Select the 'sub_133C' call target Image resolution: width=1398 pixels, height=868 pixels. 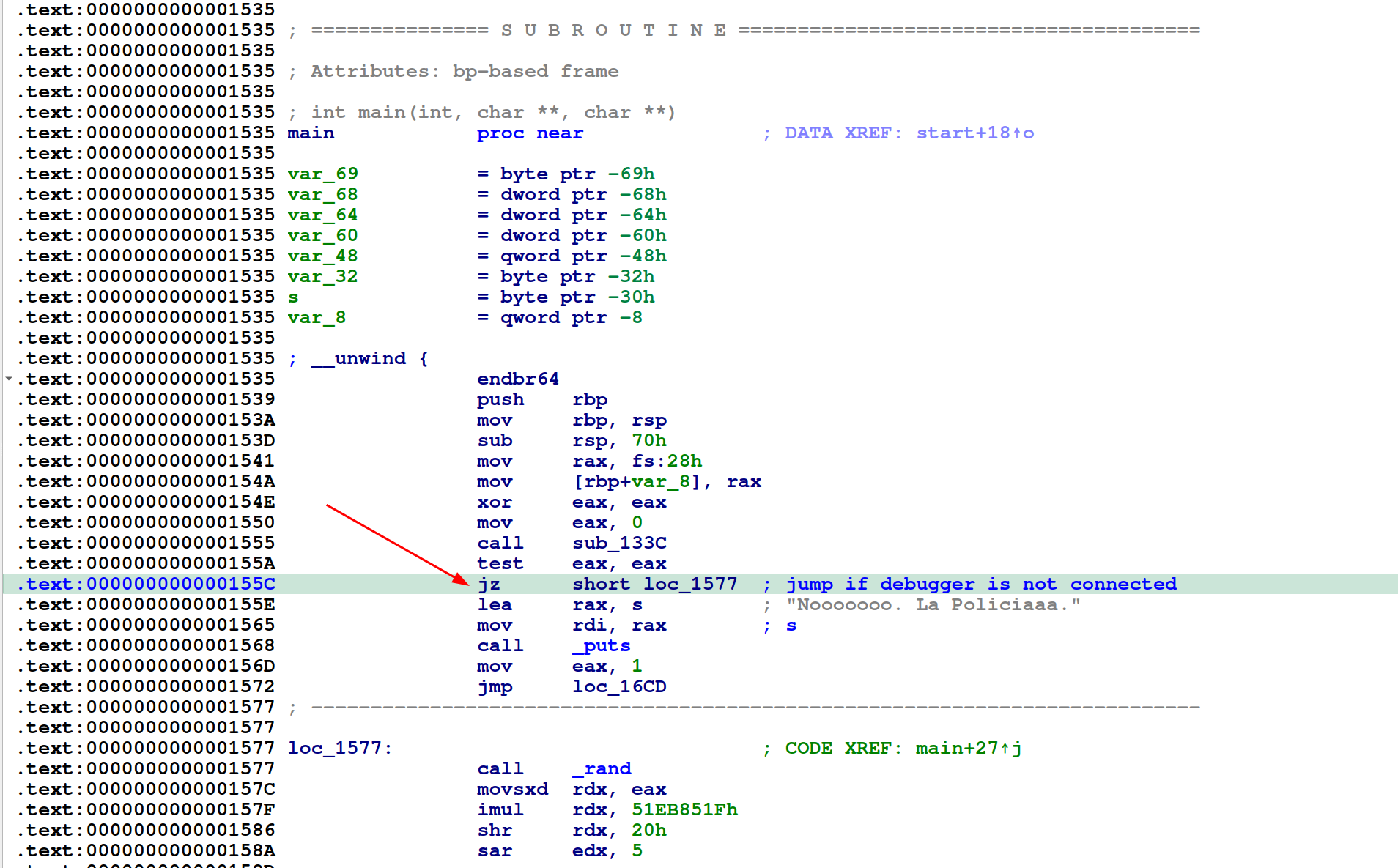(x=619, y=543)
